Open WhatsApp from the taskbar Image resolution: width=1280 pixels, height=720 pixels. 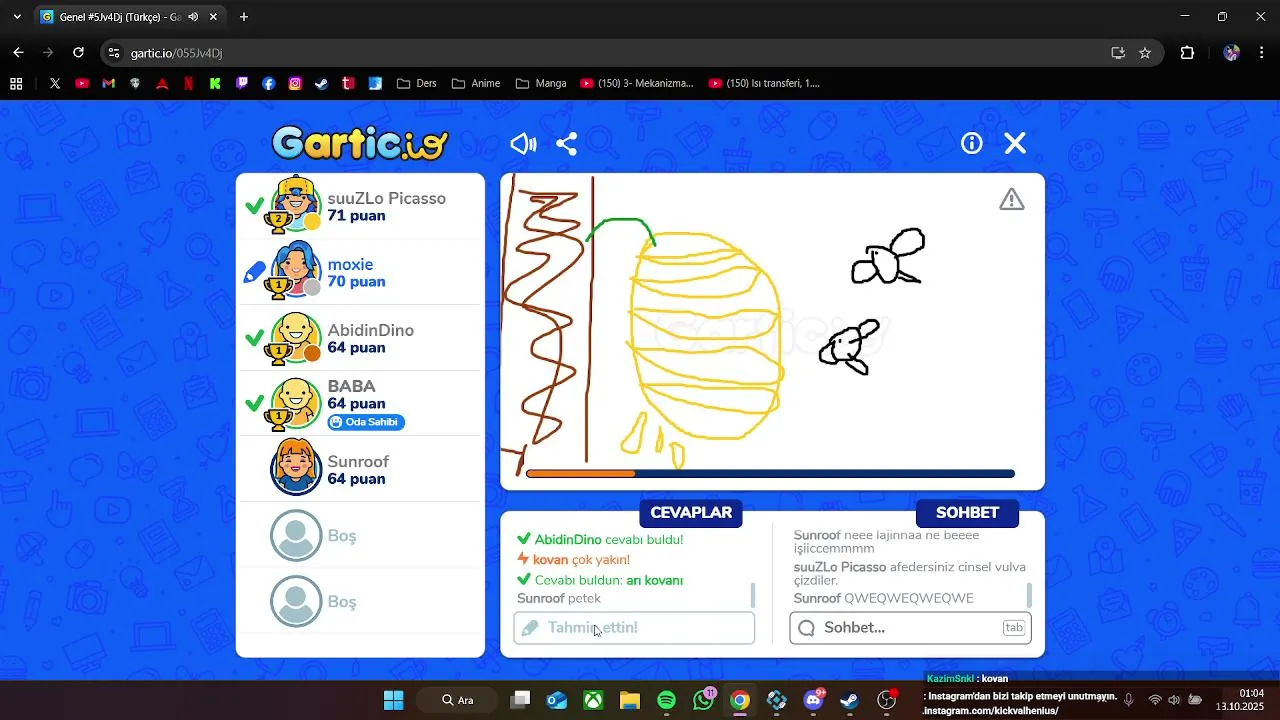703,700
